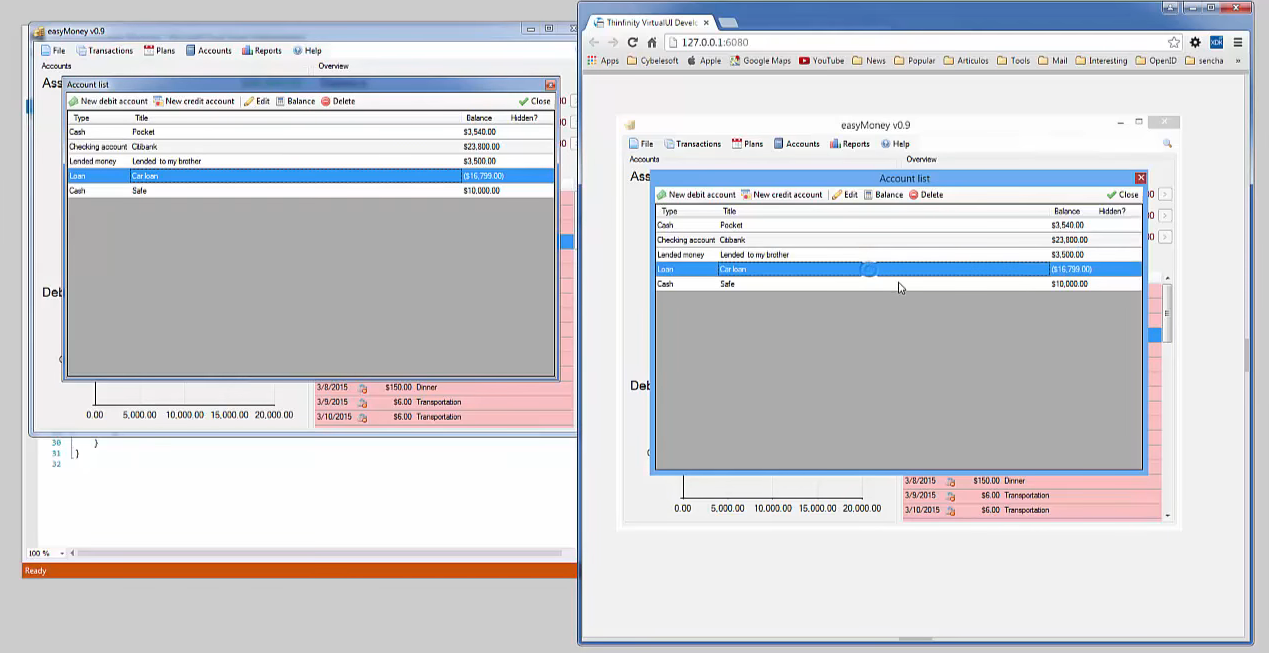
Task: Click Chrome back arrow
Action: 594,42
